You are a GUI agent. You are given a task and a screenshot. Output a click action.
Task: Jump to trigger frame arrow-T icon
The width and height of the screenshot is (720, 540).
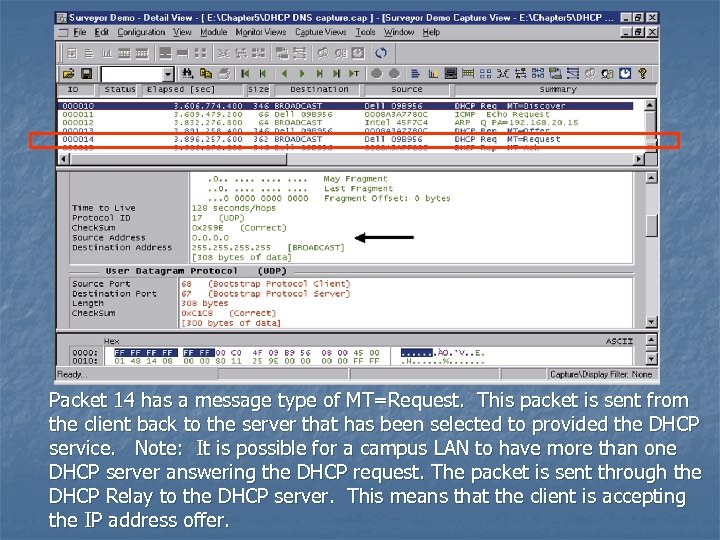point(354,73)
